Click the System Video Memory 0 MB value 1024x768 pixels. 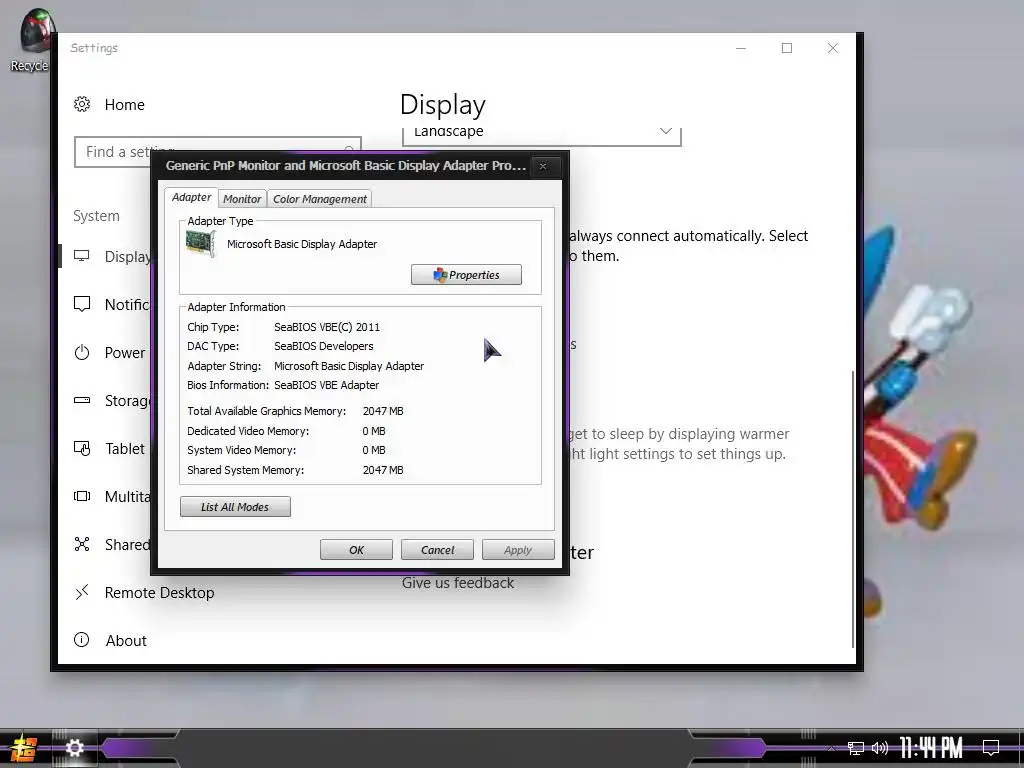coord(374,450)
